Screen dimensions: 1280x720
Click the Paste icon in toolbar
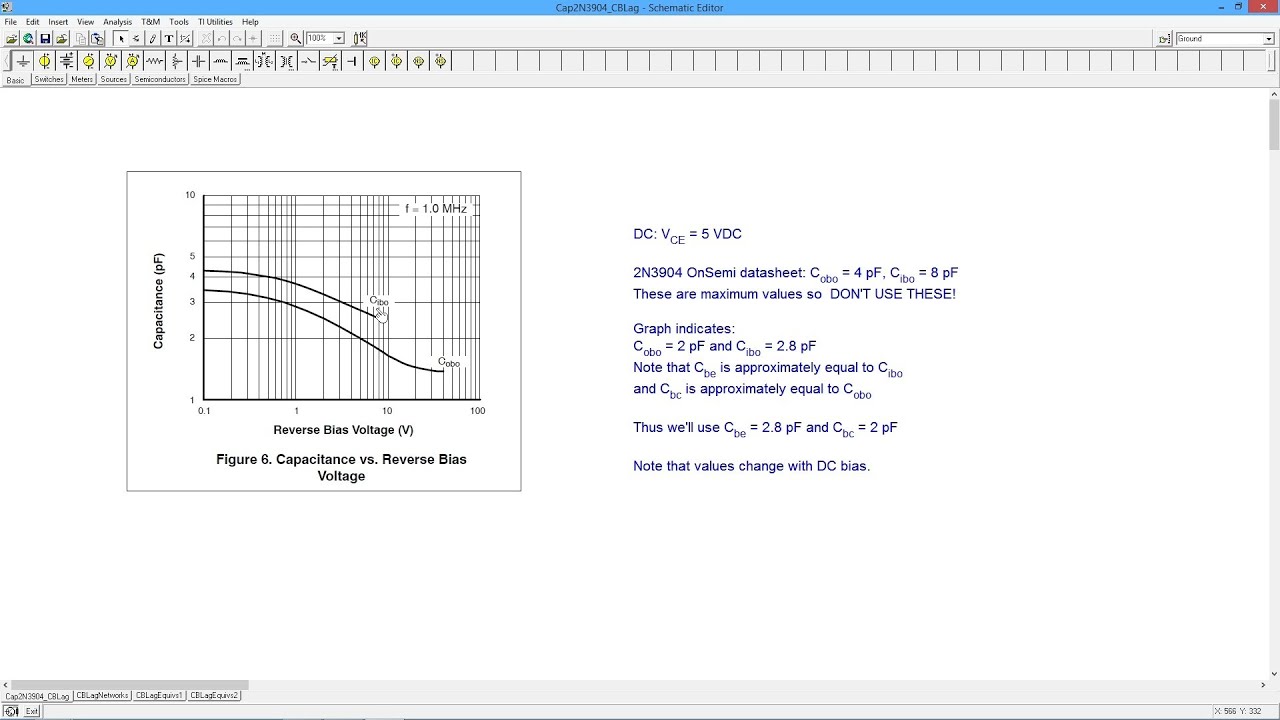97,39
